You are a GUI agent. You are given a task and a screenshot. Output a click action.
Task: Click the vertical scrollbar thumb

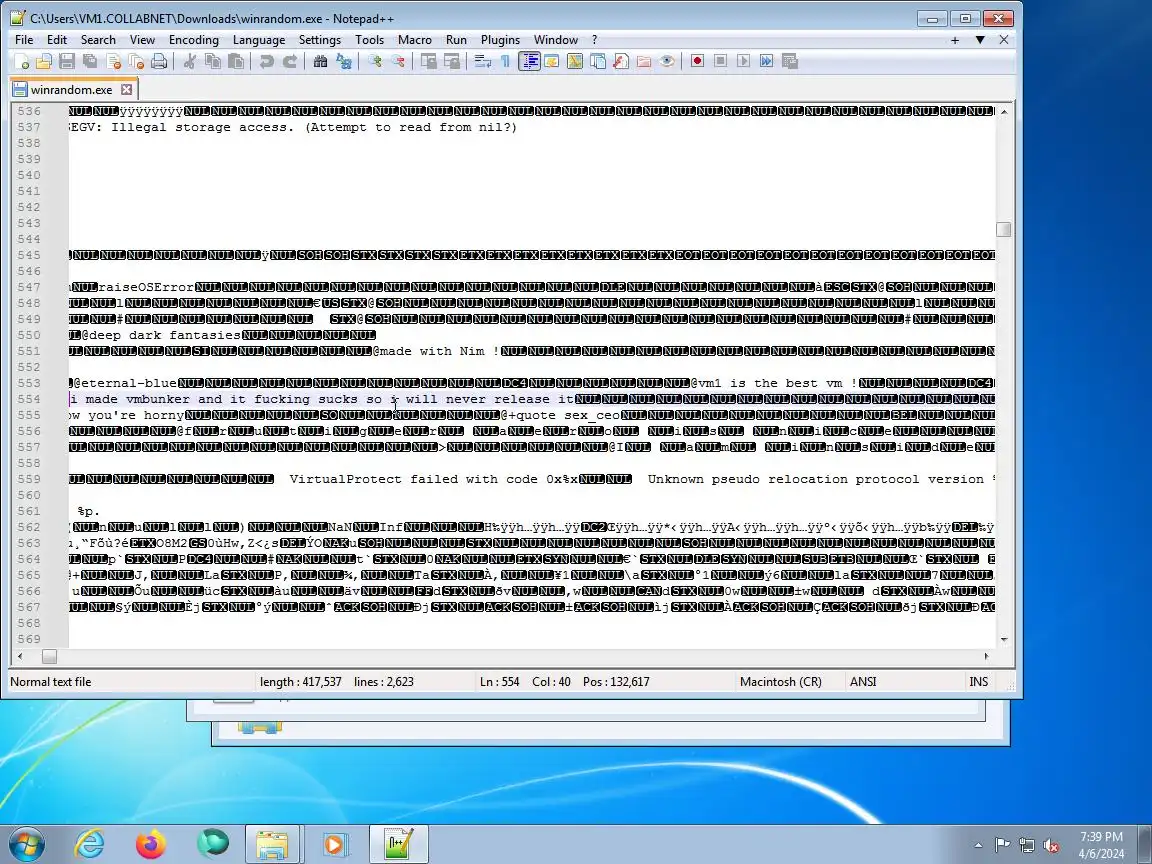[1004, 229]
